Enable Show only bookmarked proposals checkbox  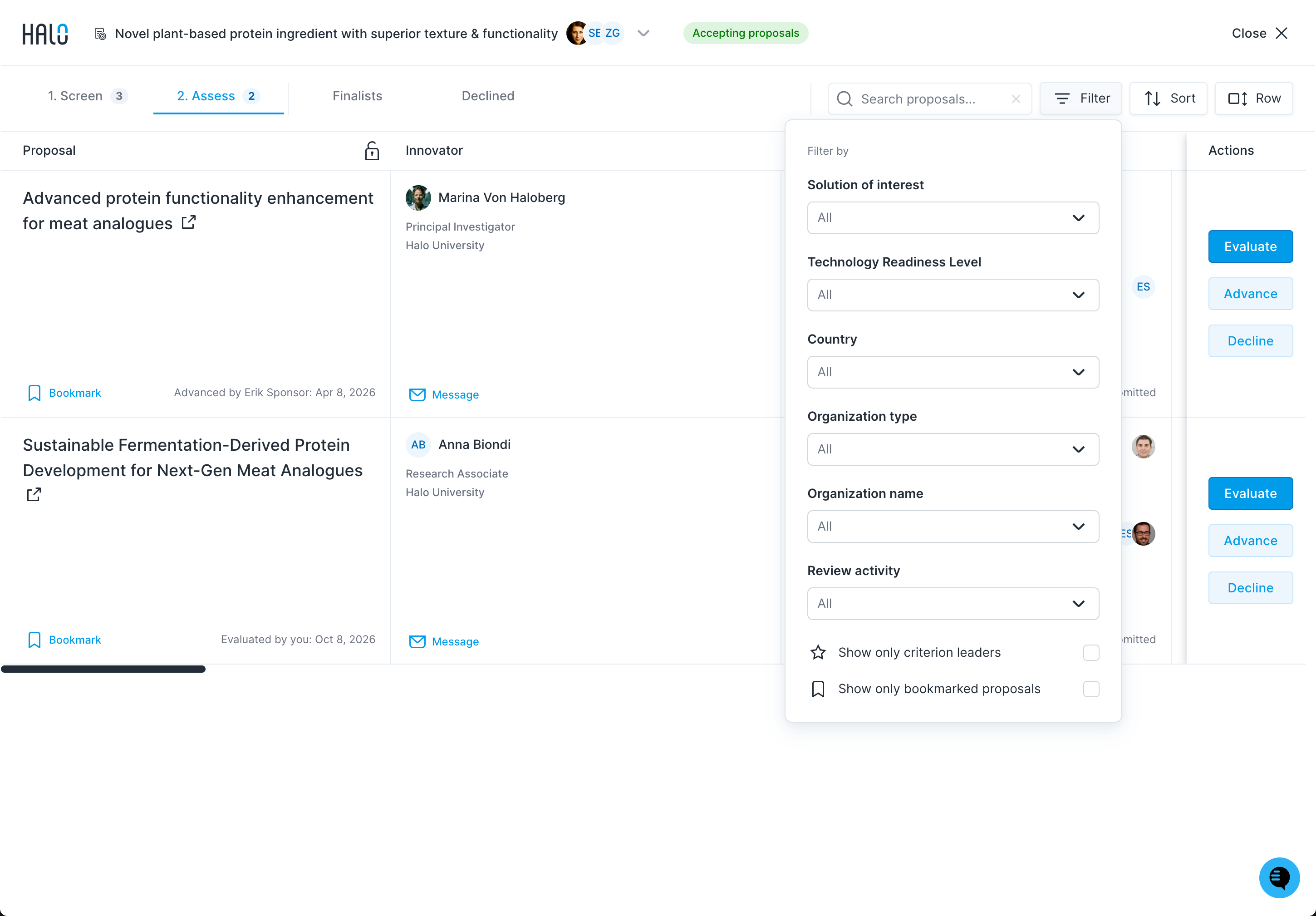click(x=1091, y=689)
